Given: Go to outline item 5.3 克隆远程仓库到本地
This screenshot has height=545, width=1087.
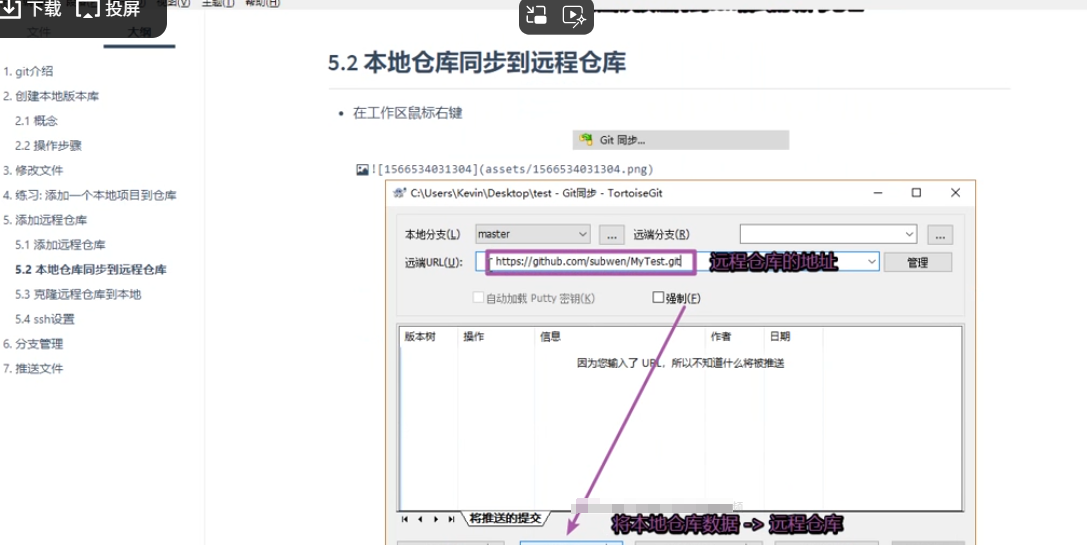Looking at the screenshot, I should 78,295.
